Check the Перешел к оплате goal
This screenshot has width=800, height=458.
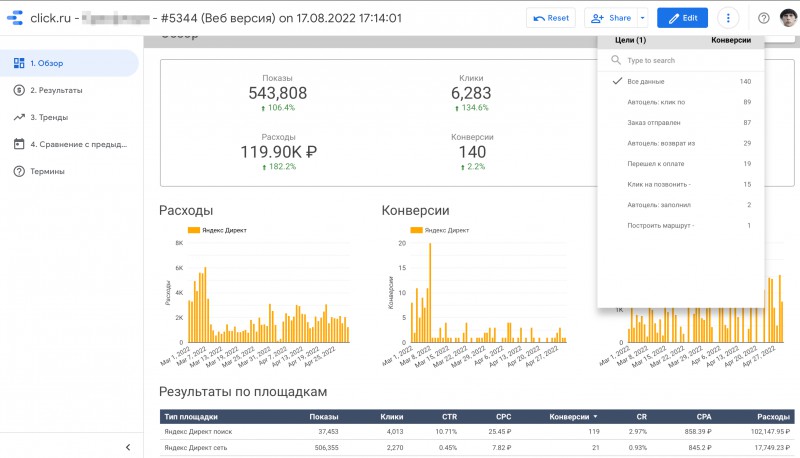pos(654,163)
